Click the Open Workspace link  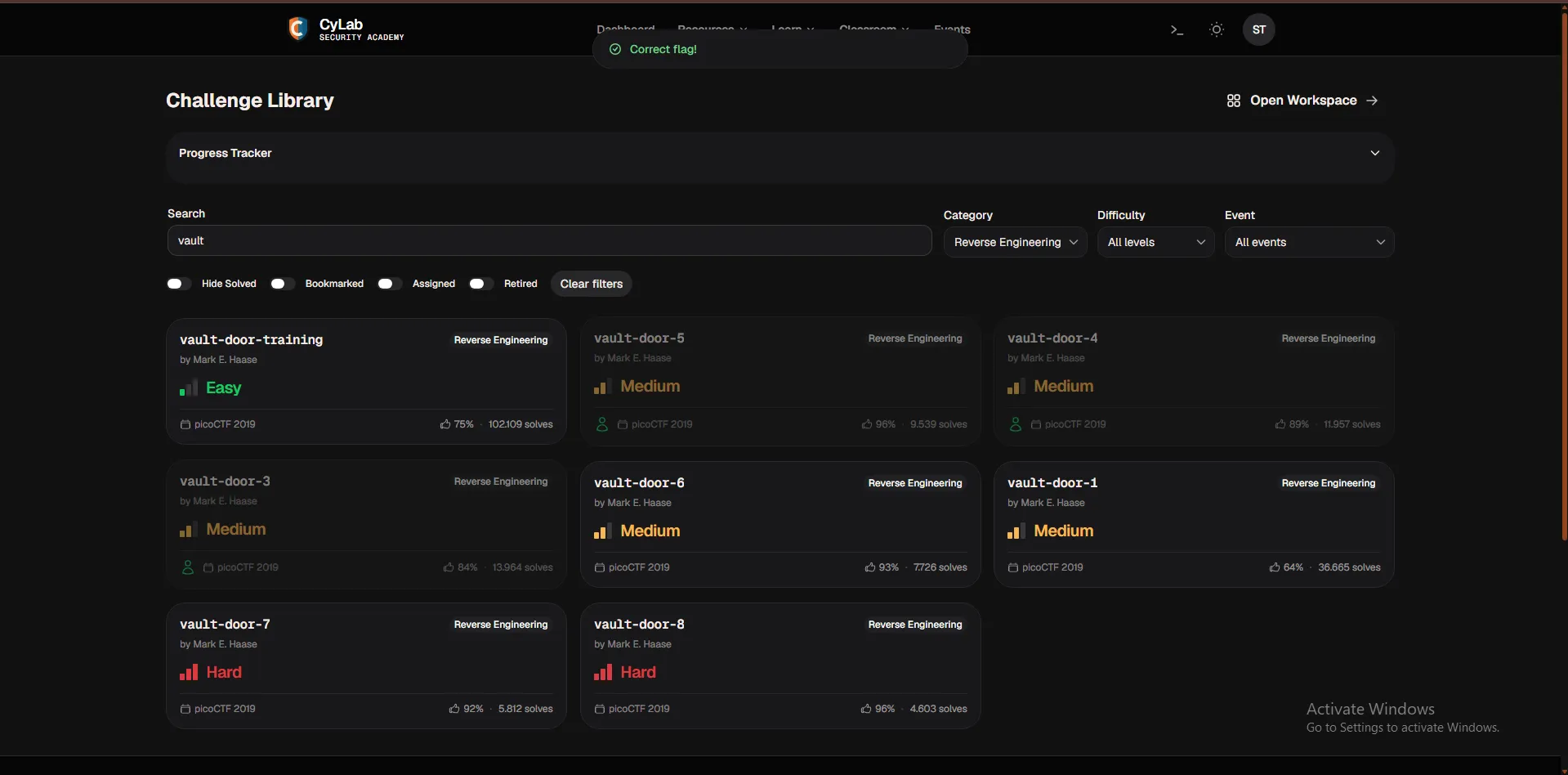[x=1302, y=101]
